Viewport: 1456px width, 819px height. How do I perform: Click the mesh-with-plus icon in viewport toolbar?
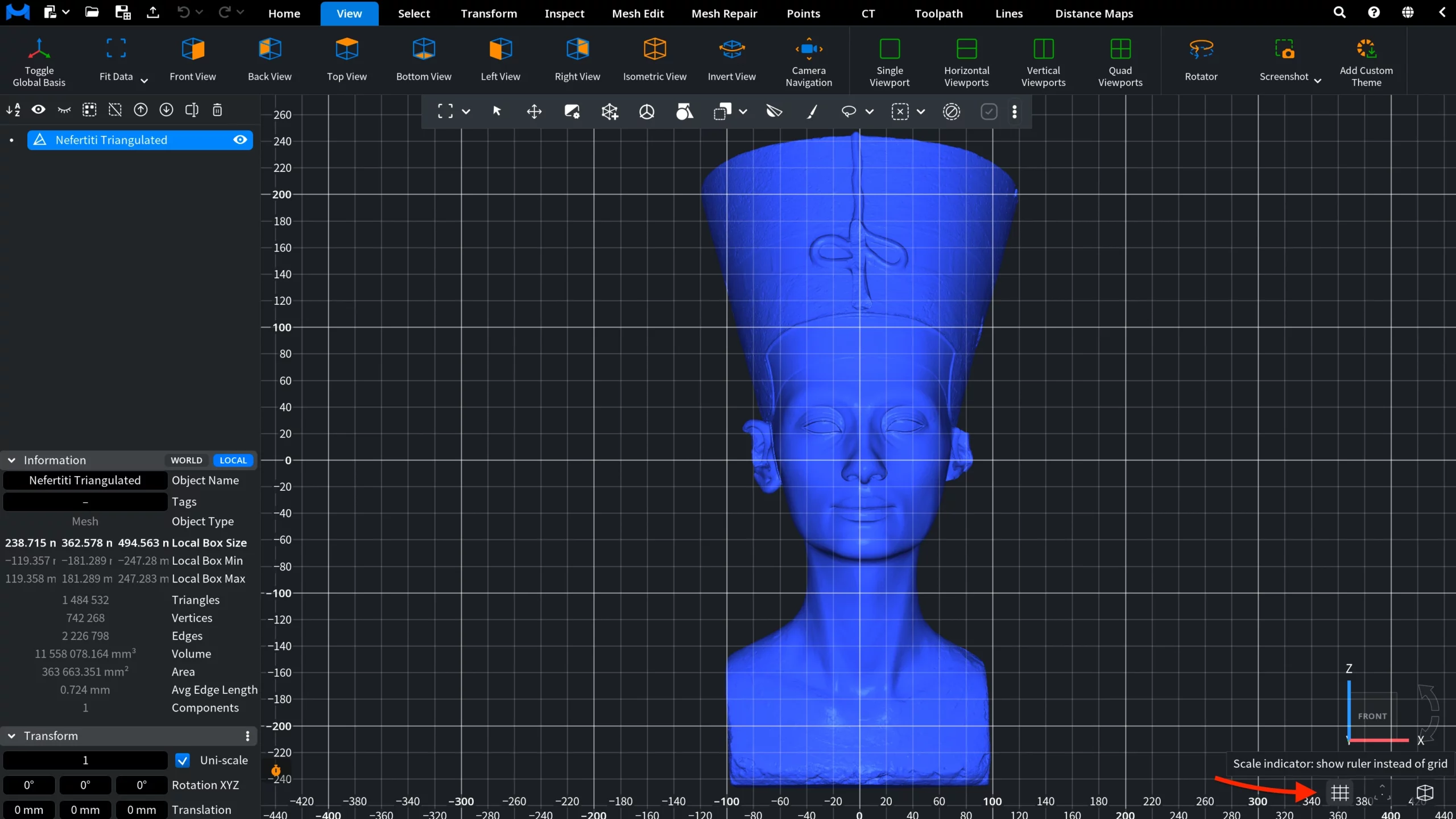pyautogui.click(x=610, y=111)
